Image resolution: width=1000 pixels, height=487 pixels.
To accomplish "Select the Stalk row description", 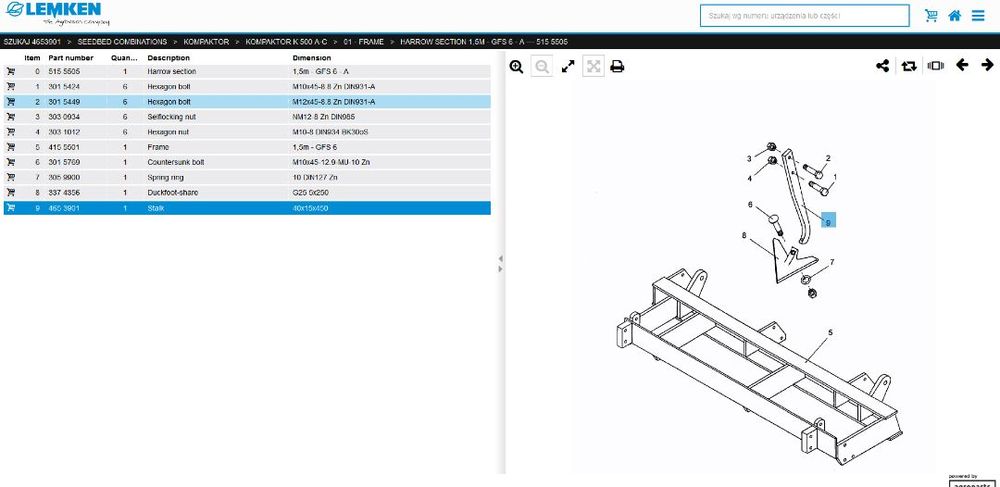I will click(156, 208).
